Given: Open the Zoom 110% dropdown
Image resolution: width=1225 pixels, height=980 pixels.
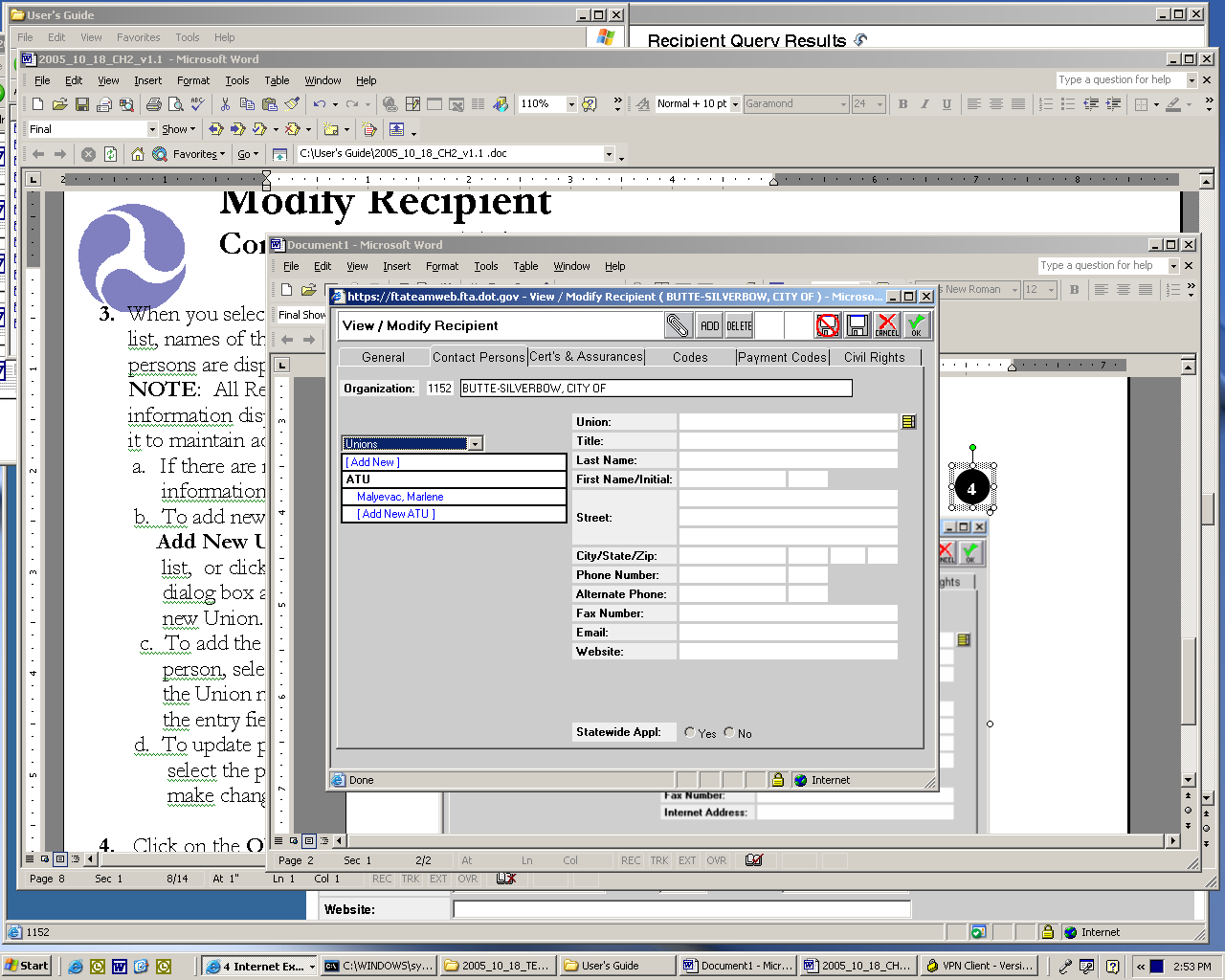Looking at the screenshot, I should pos(571,103).
